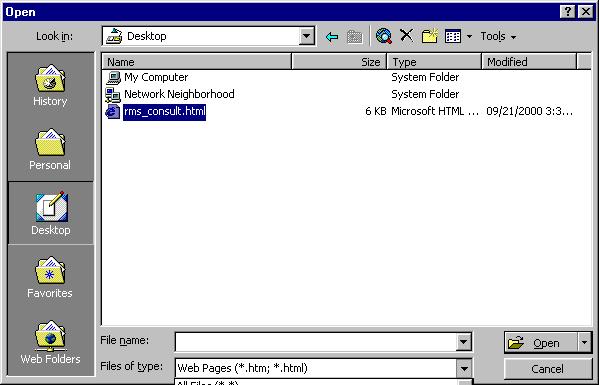The width and height of the screenshot is (599, 385).
Task: Sort by the Type column header
Action: pyautogui.click(x=434, y=62)
